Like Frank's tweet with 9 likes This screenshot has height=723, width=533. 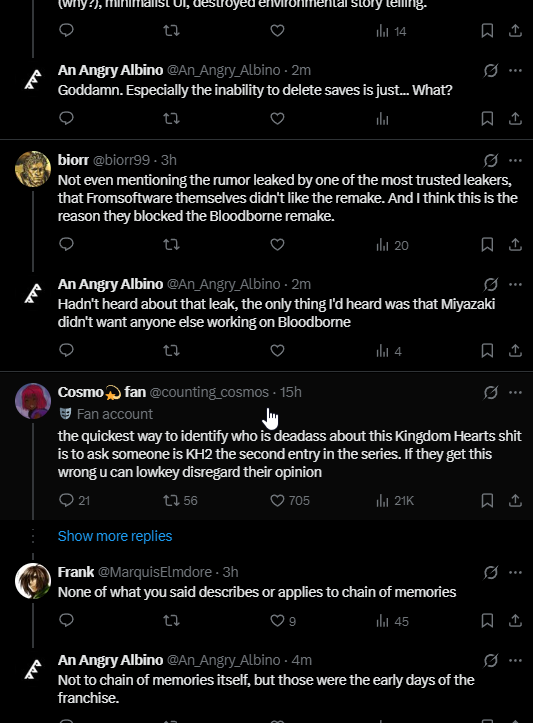(x=282, y=621)
